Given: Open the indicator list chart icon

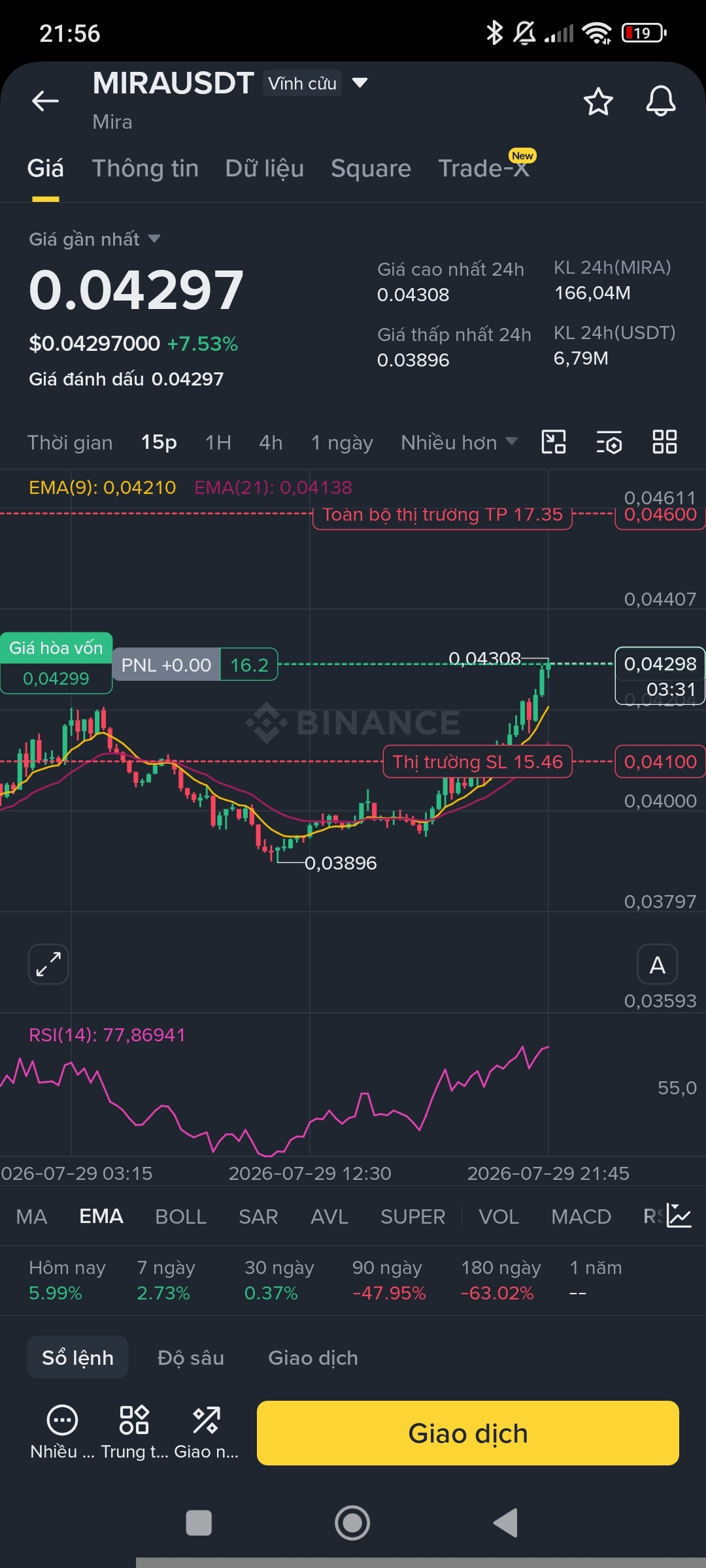Looking at the screenshot, I should click(x=679, y=1216).
